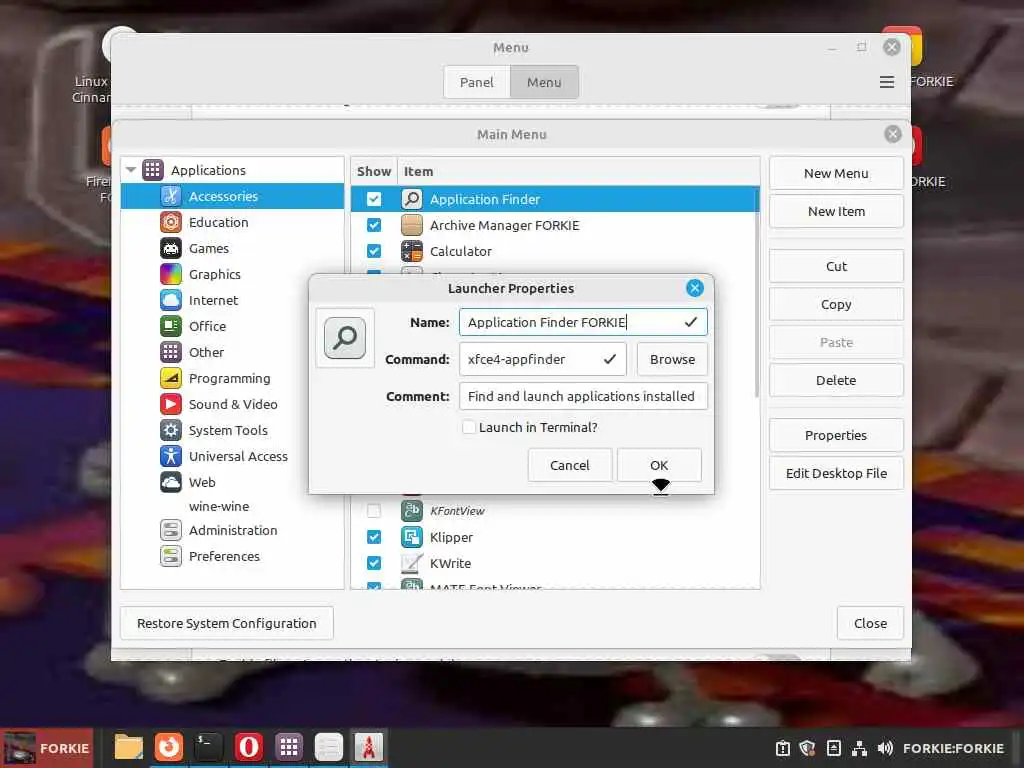
Task: Click the Klipper item icon
Action: coord(411,537)
